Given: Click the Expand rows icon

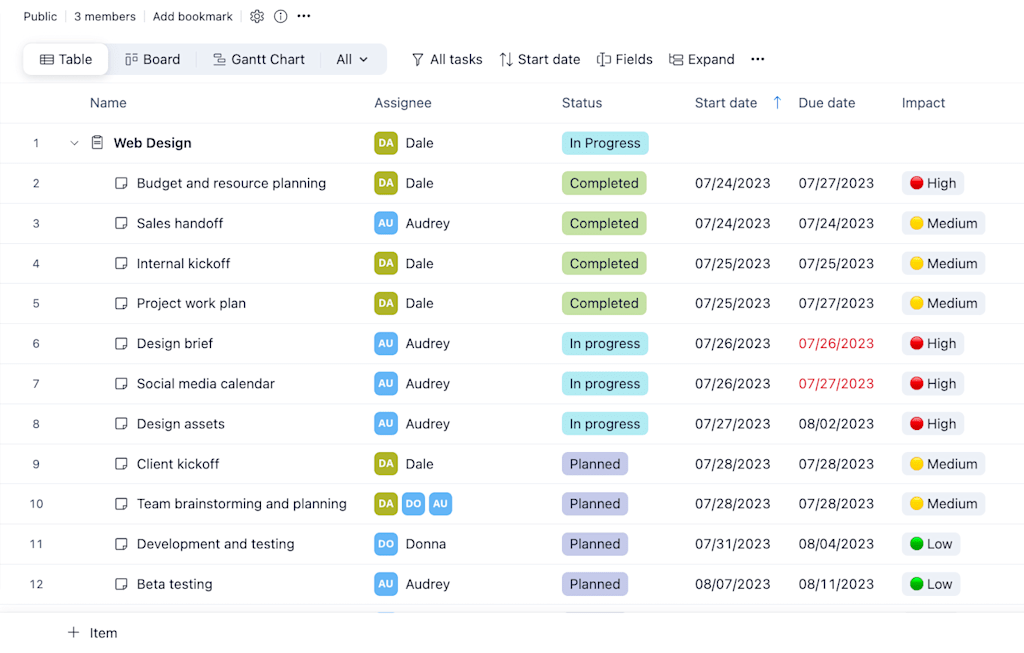Looking at the screenshot, I should click(x=676, y=59).
